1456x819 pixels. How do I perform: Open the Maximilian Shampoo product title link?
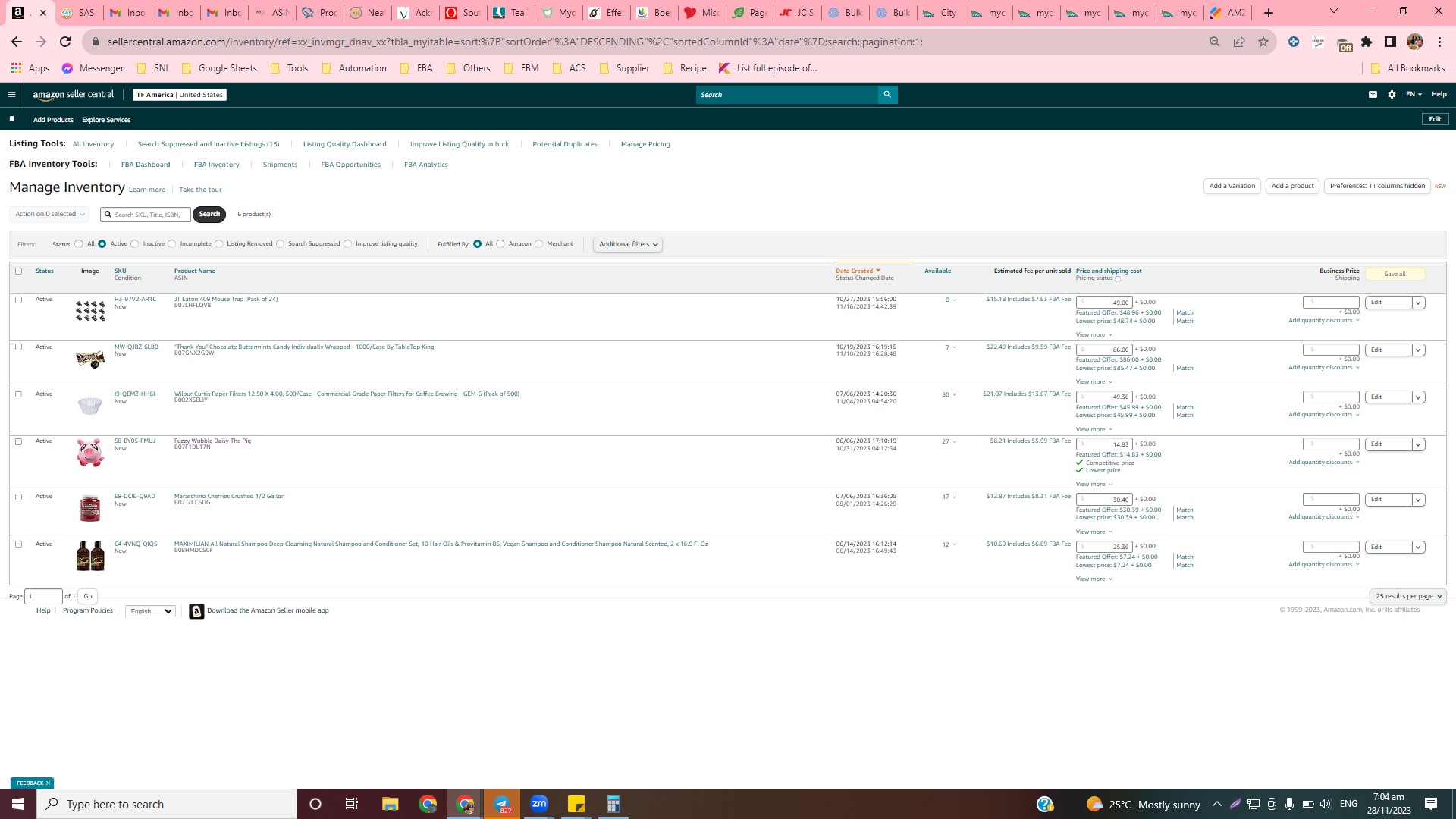point(441,544)
